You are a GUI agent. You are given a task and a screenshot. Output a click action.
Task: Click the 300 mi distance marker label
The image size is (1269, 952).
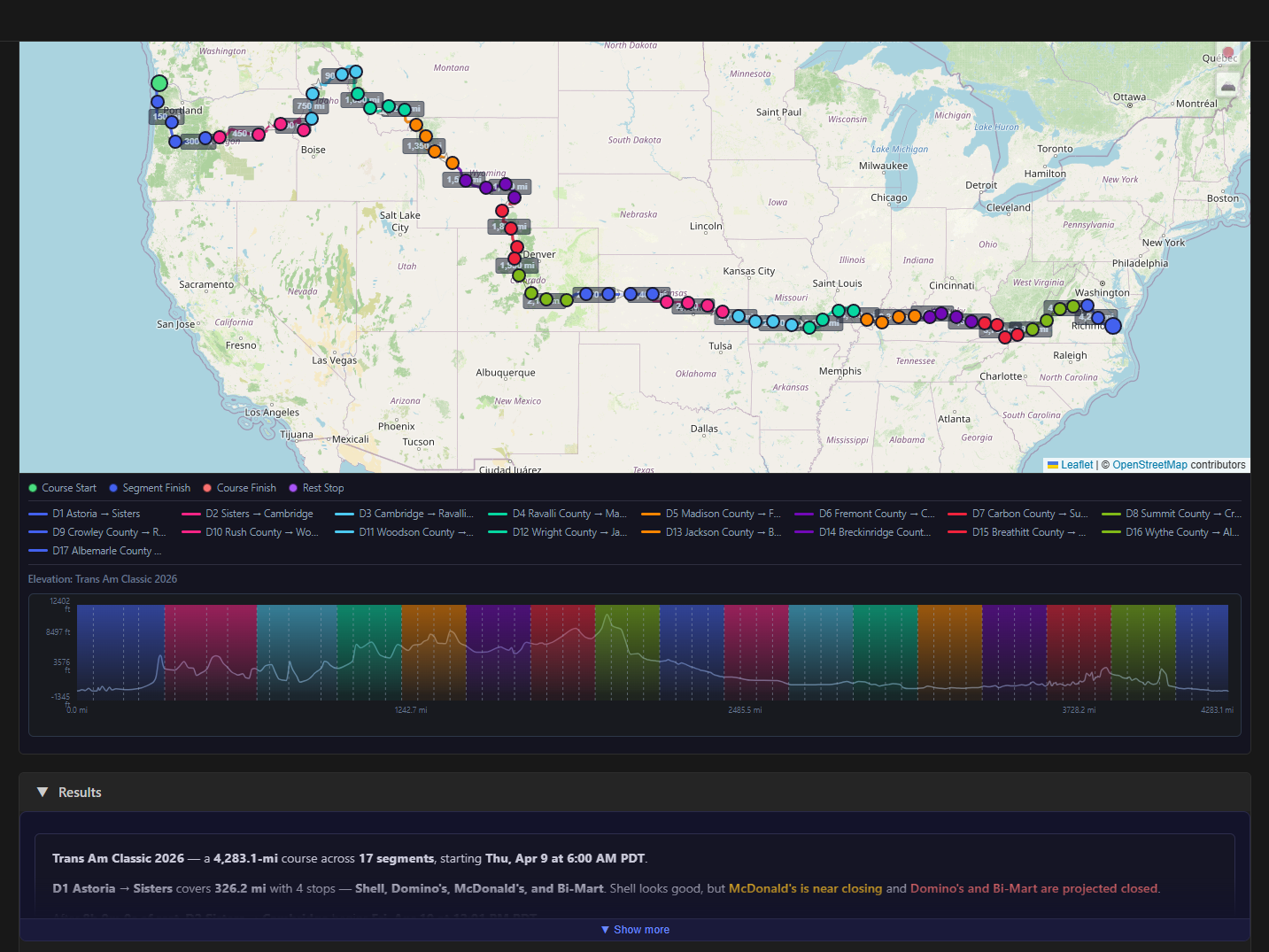tap(192, 142)
